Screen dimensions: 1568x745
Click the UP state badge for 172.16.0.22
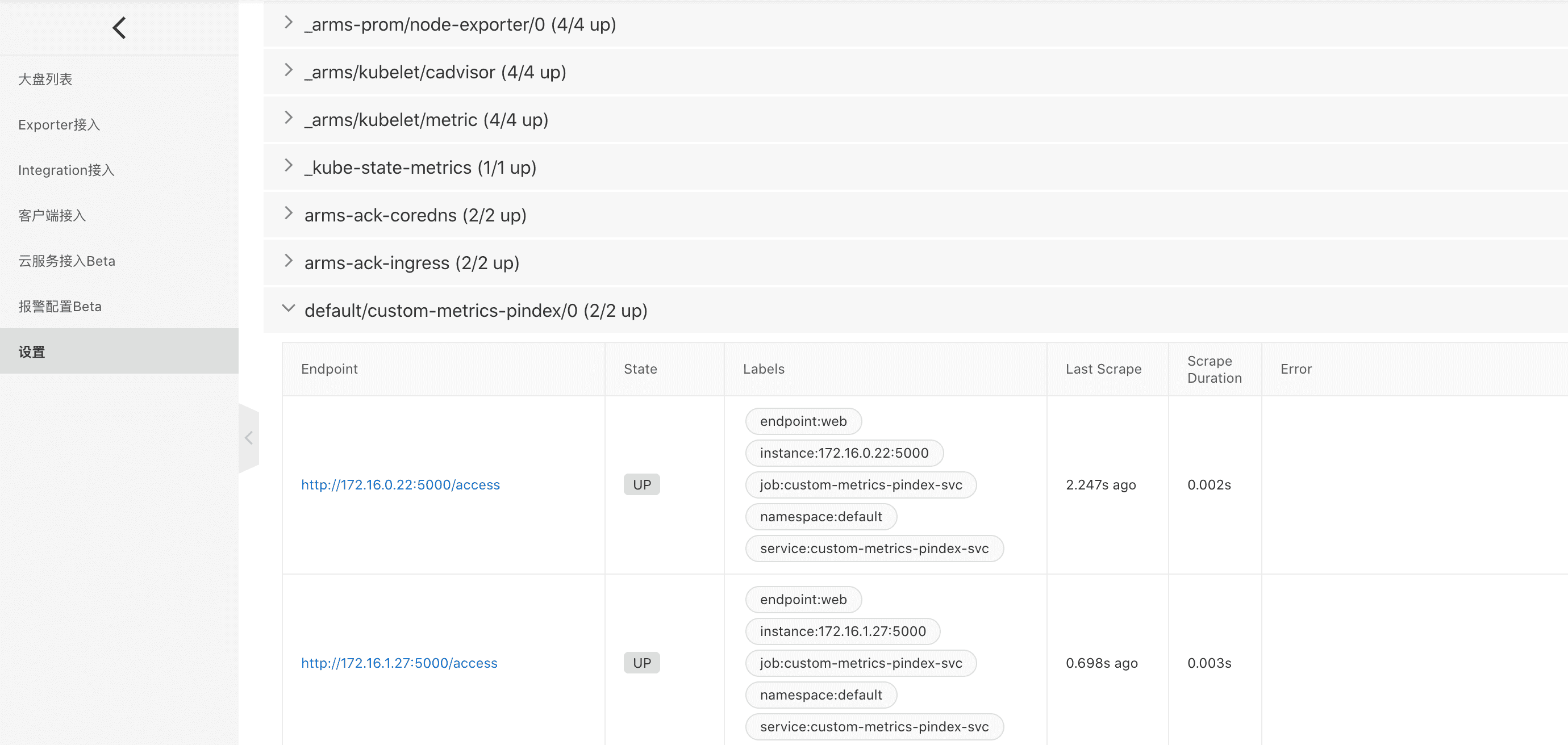641,485
